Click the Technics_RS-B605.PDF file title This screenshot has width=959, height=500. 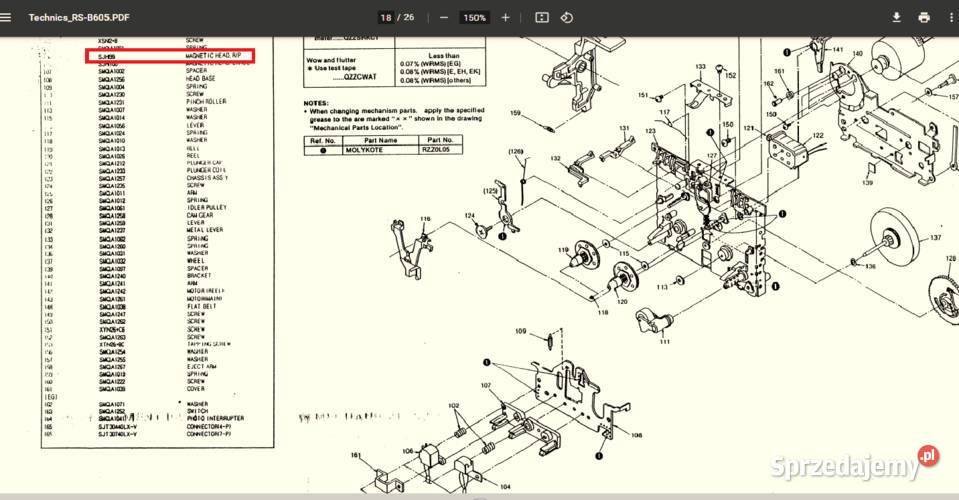[79, 17]
